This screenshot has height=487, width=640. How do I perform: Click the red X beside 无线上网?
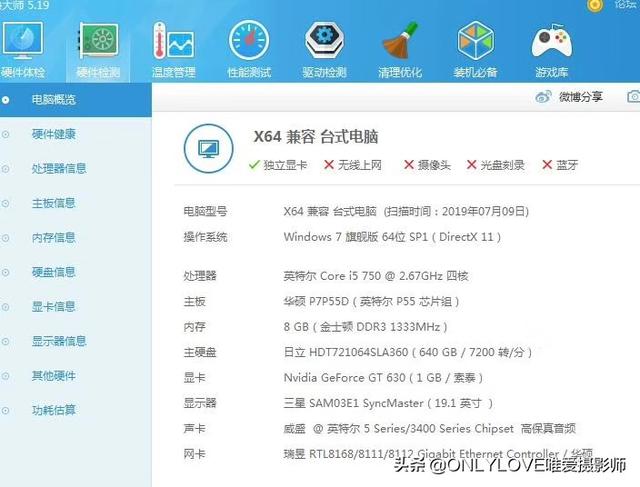(x=329, y=165)
